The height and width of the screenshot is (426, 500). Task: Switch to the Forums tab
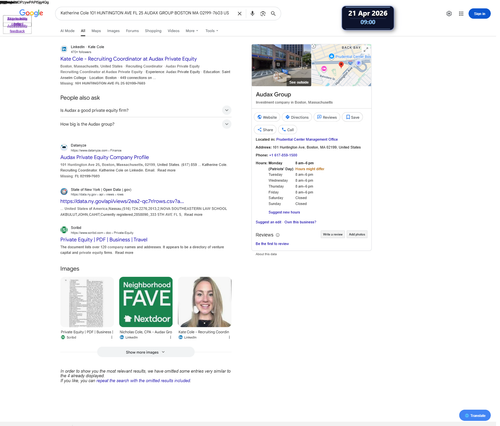tap(132, 31)
